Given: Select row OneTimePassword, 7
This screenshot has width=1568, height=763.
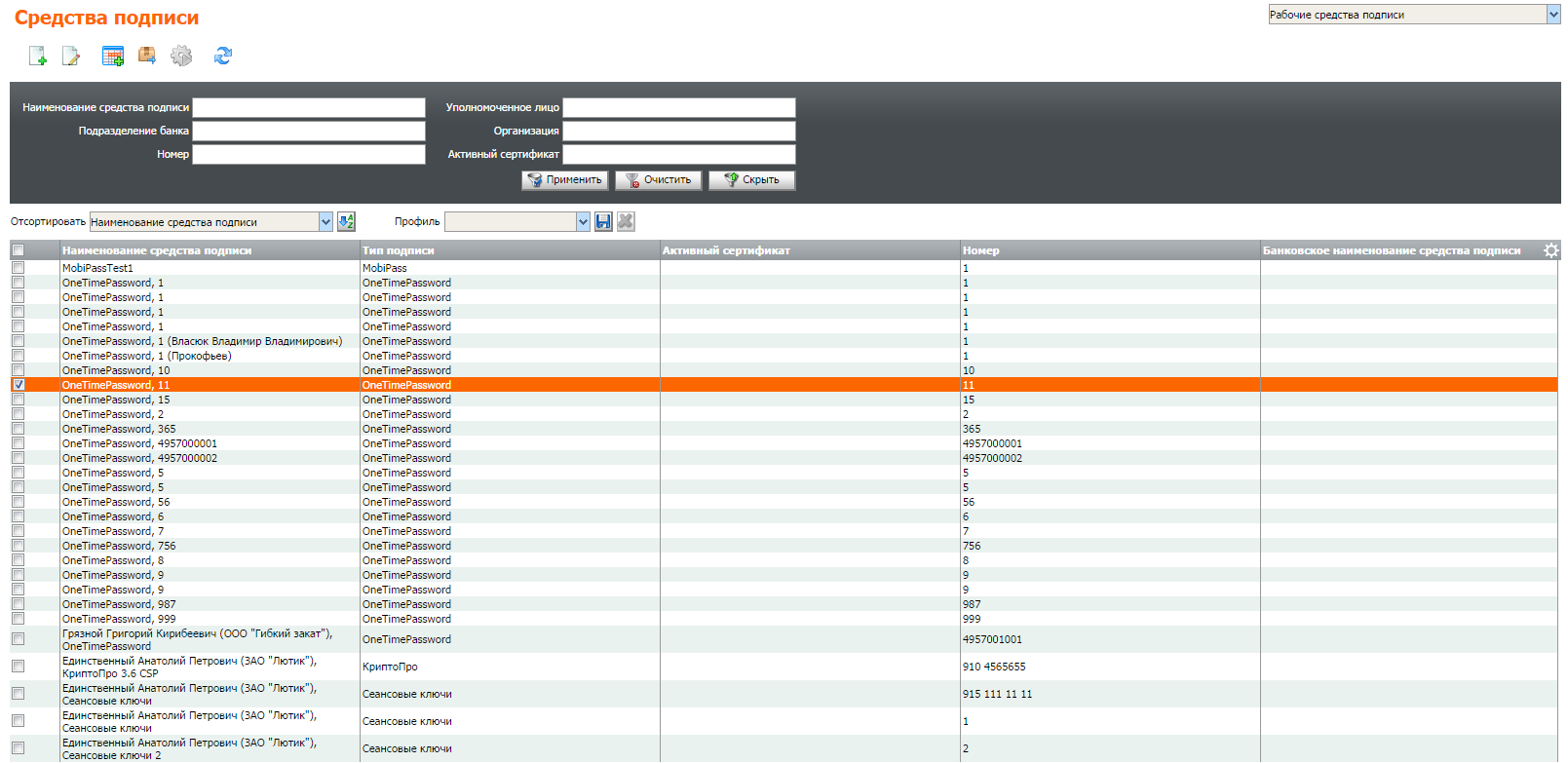Looking at the screenshot, I should tap(784, 531).
